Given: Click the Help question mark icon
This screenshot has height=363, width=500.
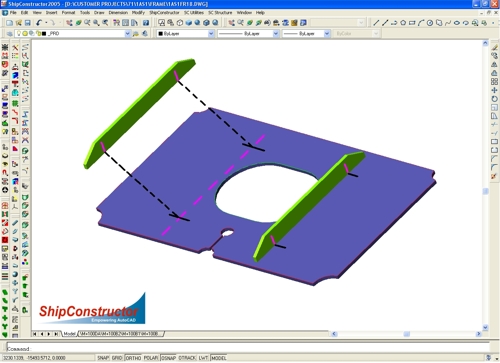Looking at the screenshot, I should [146, 23].
